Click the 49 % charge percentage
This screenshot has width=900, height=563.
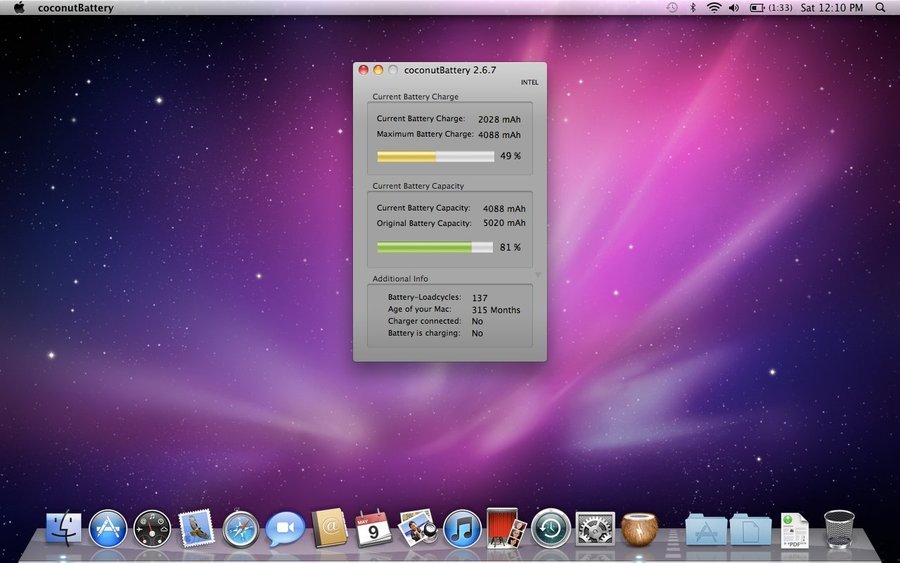(510, 156)
